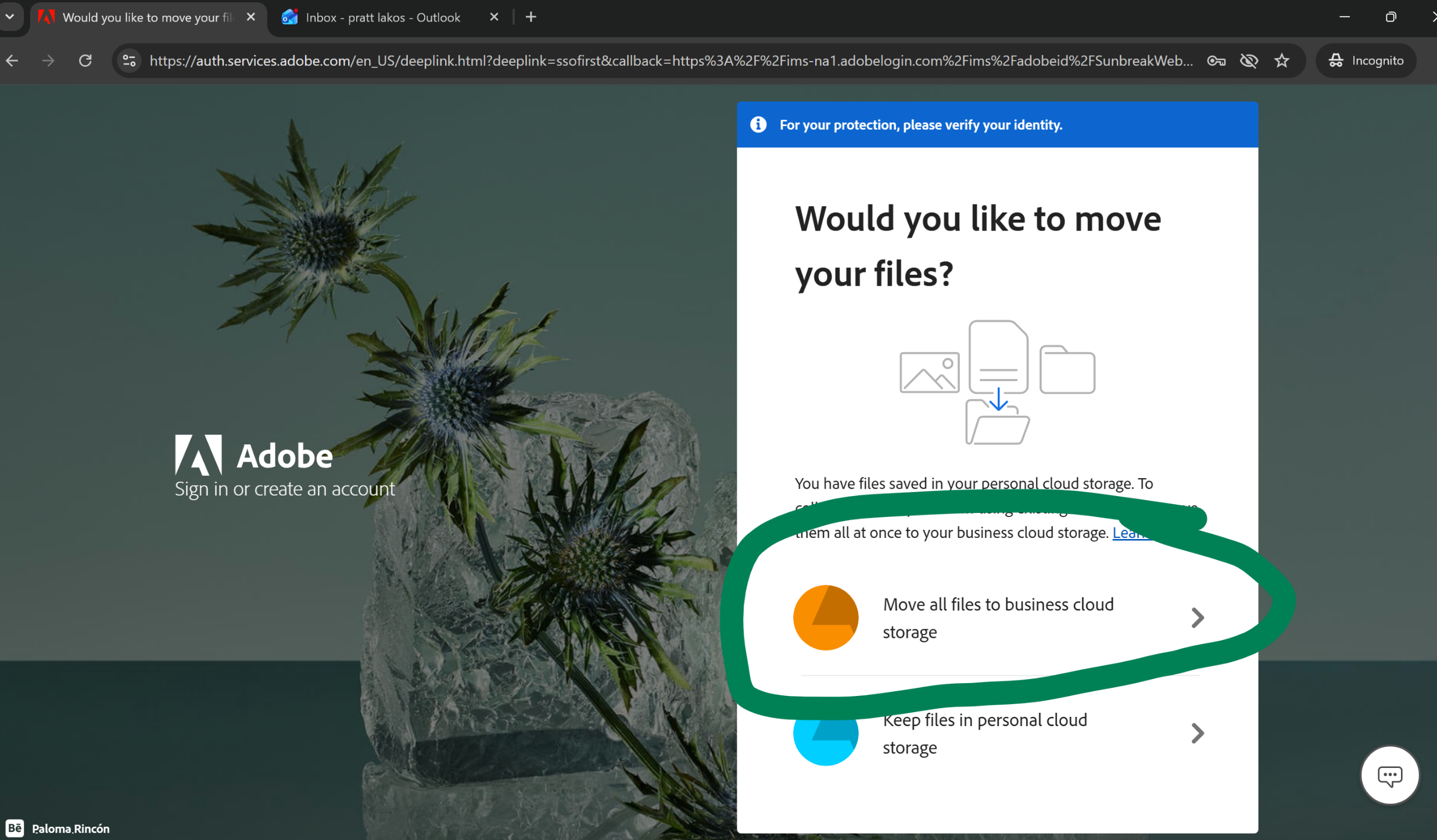Choose Keep files in personal cloud storage
Image resolution: width=1437 pixels, height=840 pixels.
pos(998,733)
